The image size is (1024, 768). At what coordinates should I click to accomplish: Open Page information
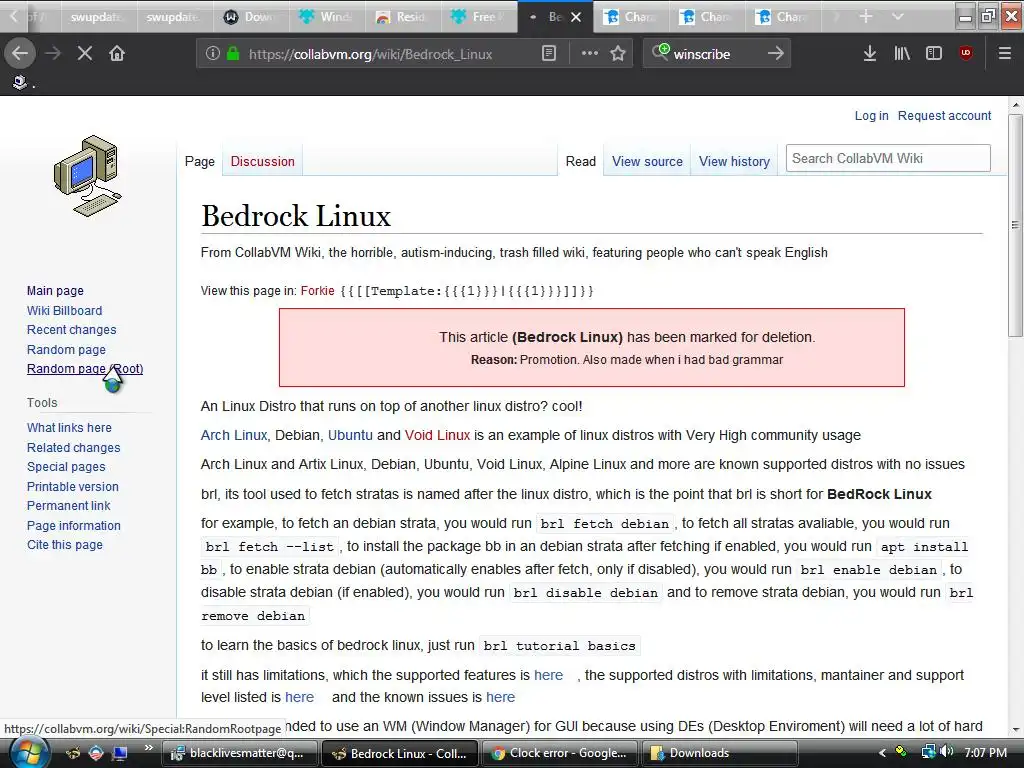point(73,526)
